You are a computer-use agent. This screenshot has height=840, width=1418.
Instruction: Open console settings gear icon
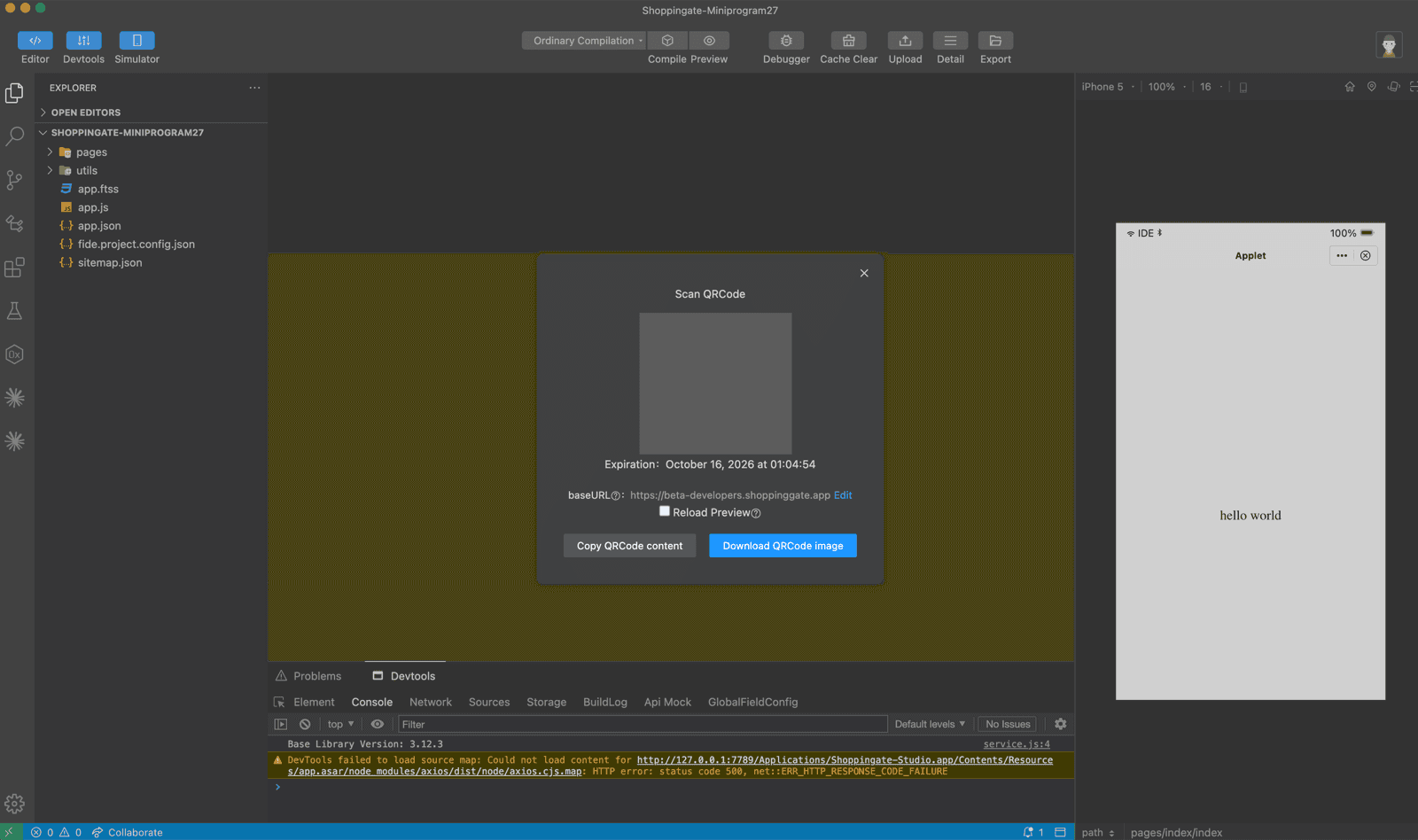[x=1060, y=724]
